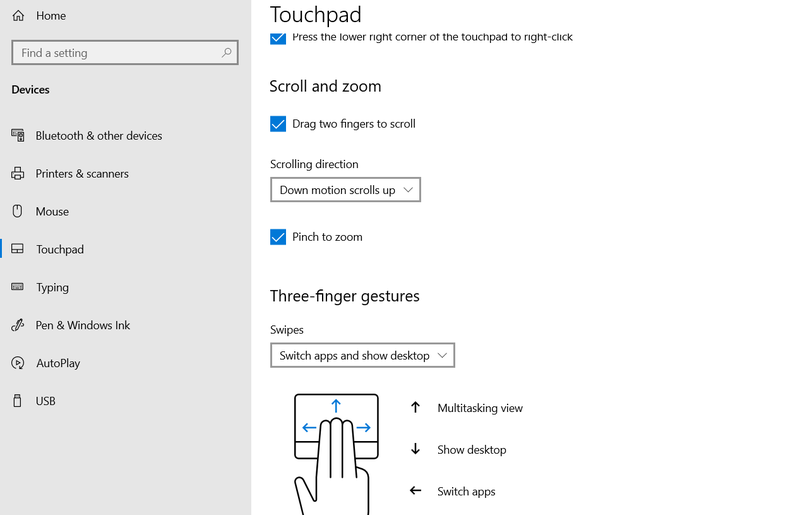
Task: Open USB settings page
Action: pyautogui.click(x=45, y=401)
